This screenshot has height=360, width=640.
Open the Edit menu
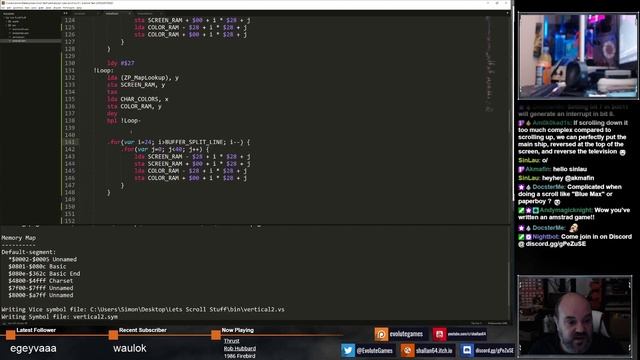[9, 7]
